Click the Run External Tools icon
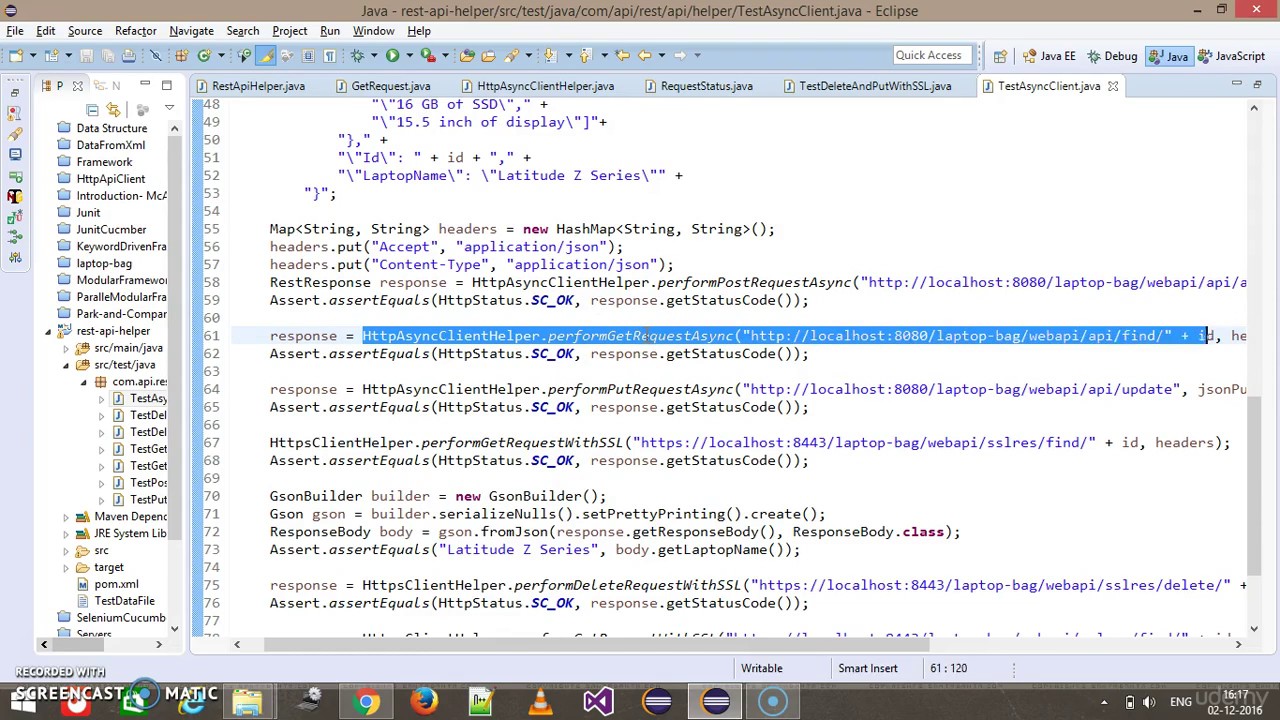 (428, 55)
